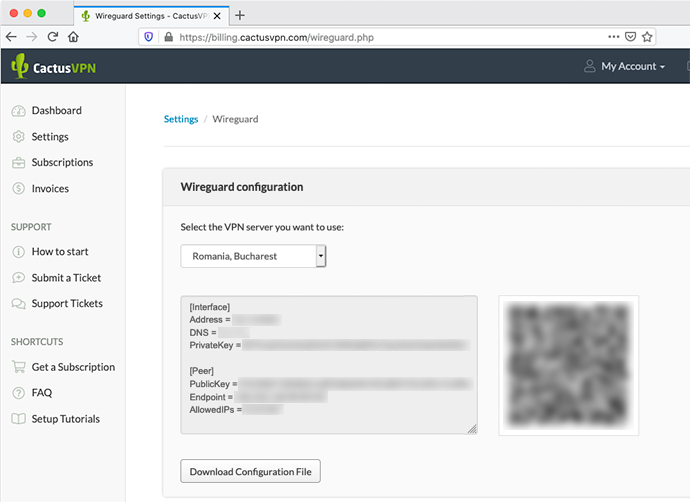Click Download Configuration File button
The image size is (690, 502).
(x=250, y=471)
